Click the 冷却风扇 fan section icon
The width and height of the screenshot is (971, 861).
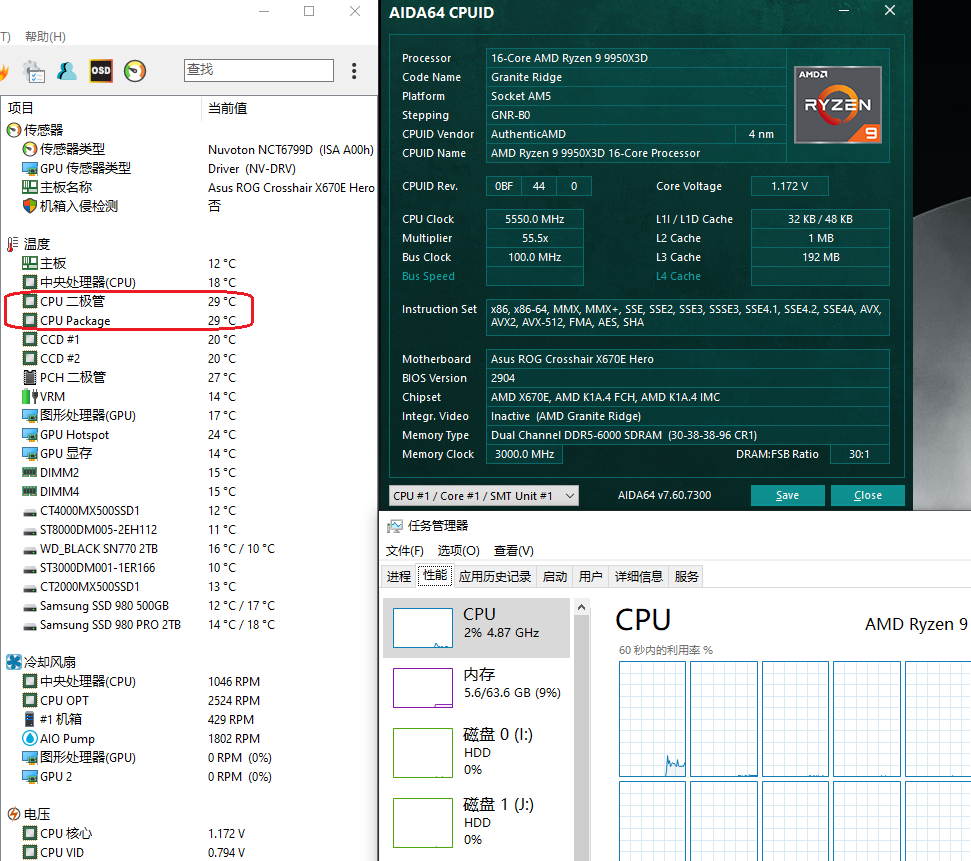(14, 662)
